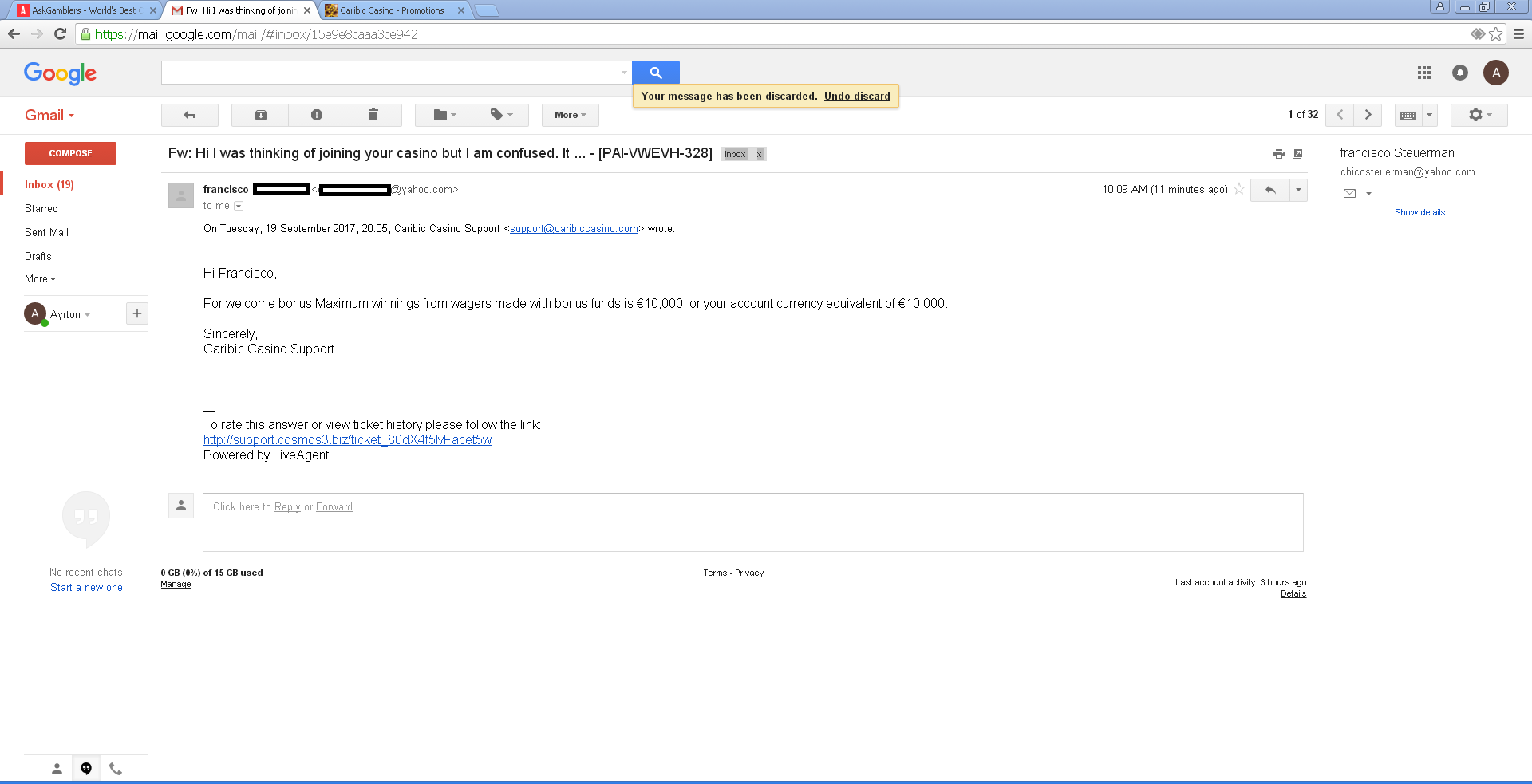
Task: Click support@caribiccasino.com email link
Action: [574, 229]
